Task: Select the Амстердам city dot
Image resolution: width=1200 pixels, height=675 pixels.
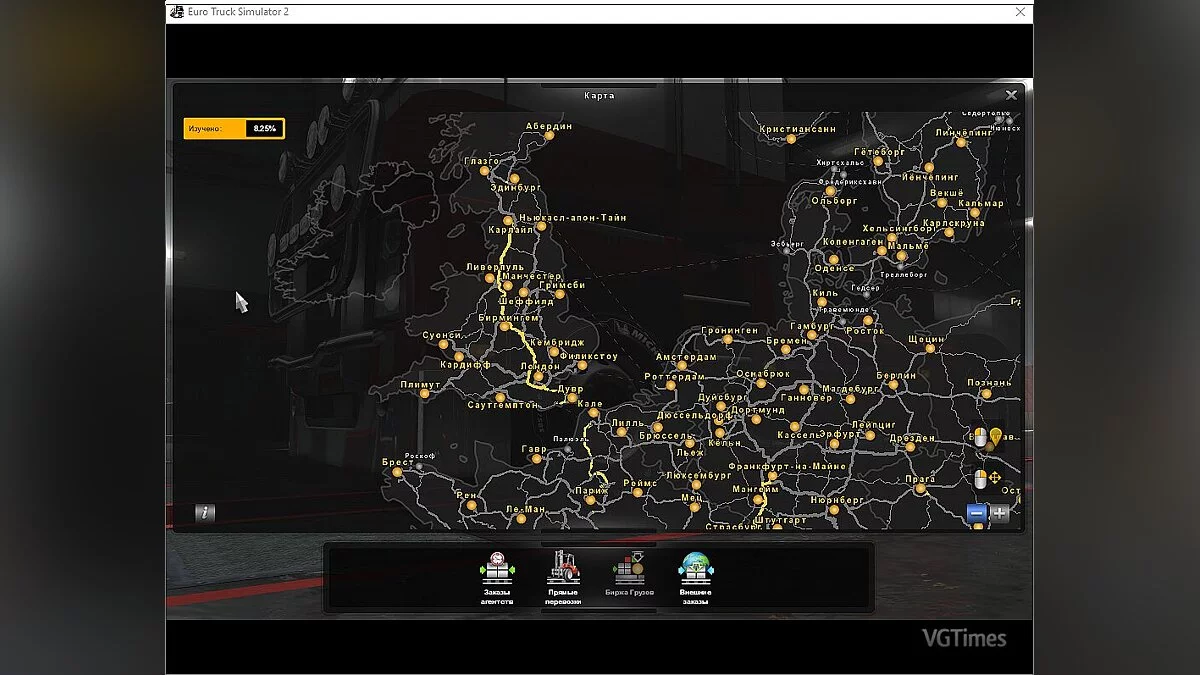Action: [x=681, y=365]
